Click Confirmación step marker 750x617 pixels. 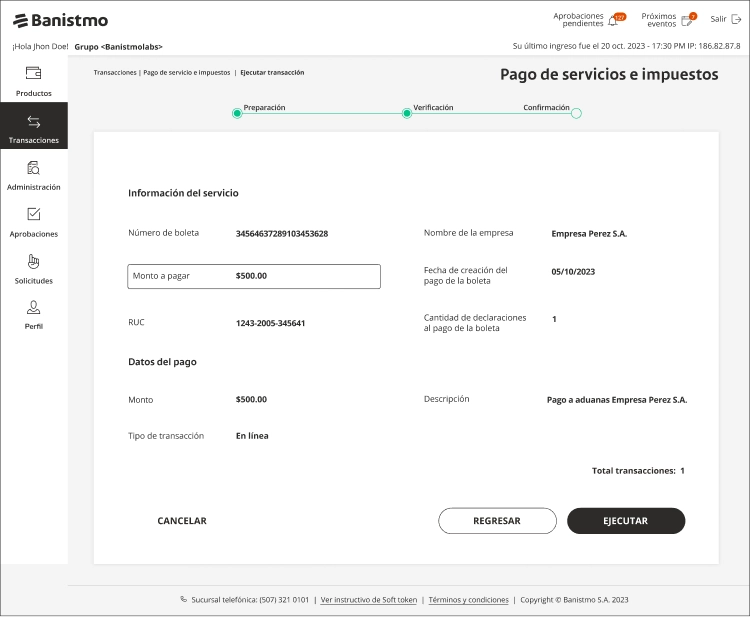[576, 113]
